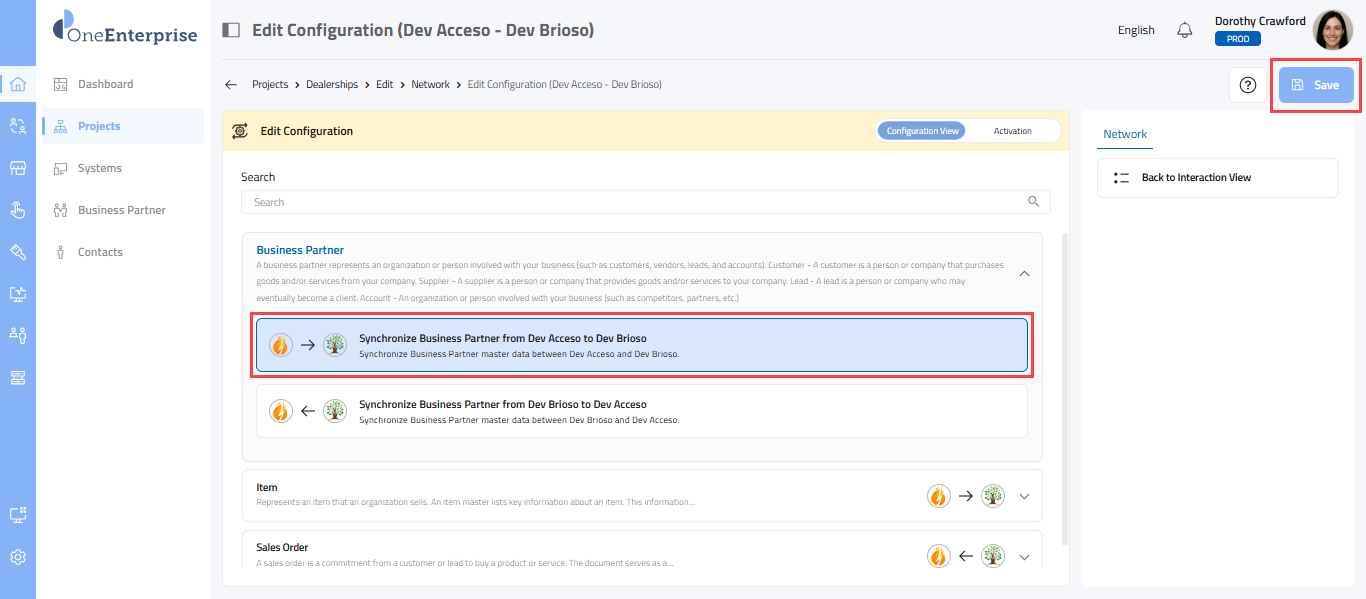Select sync from Dev Brioso to Dev Acceso
Image resolution: width=1366 pixels, height=599 pixels.
point(641,411)
